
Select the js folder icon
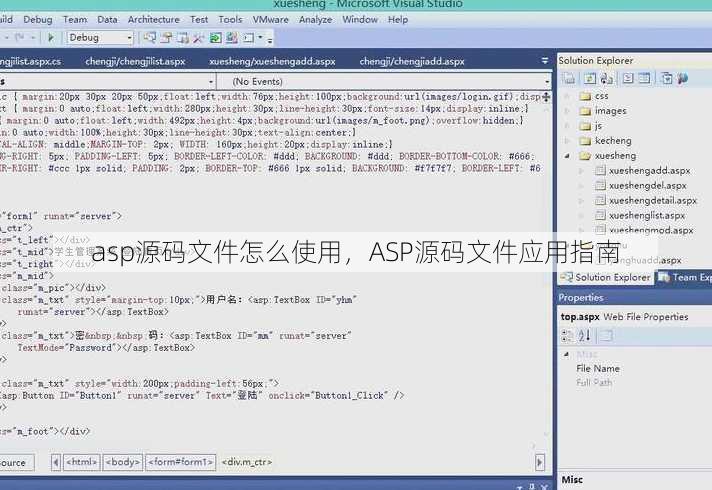585,126
